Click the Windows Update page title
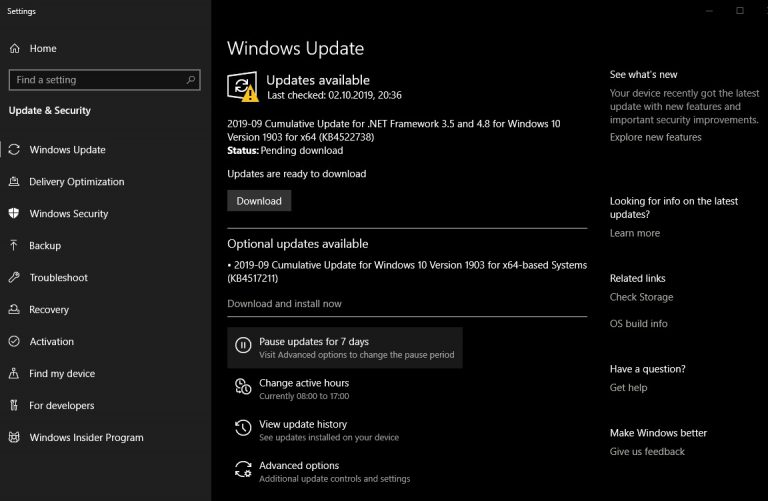768x501 pixels. point(296,48)
